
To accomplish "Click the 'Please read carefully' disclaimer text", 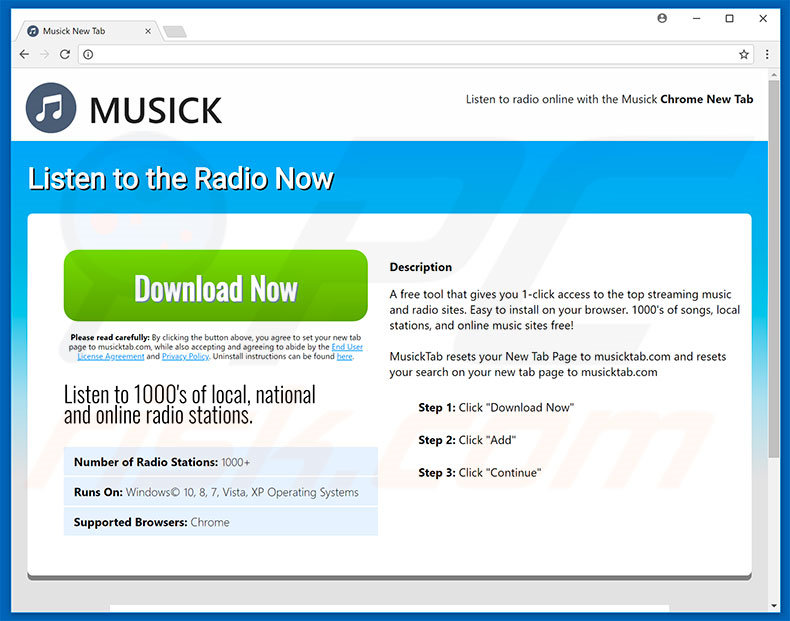I will point(216,347).
